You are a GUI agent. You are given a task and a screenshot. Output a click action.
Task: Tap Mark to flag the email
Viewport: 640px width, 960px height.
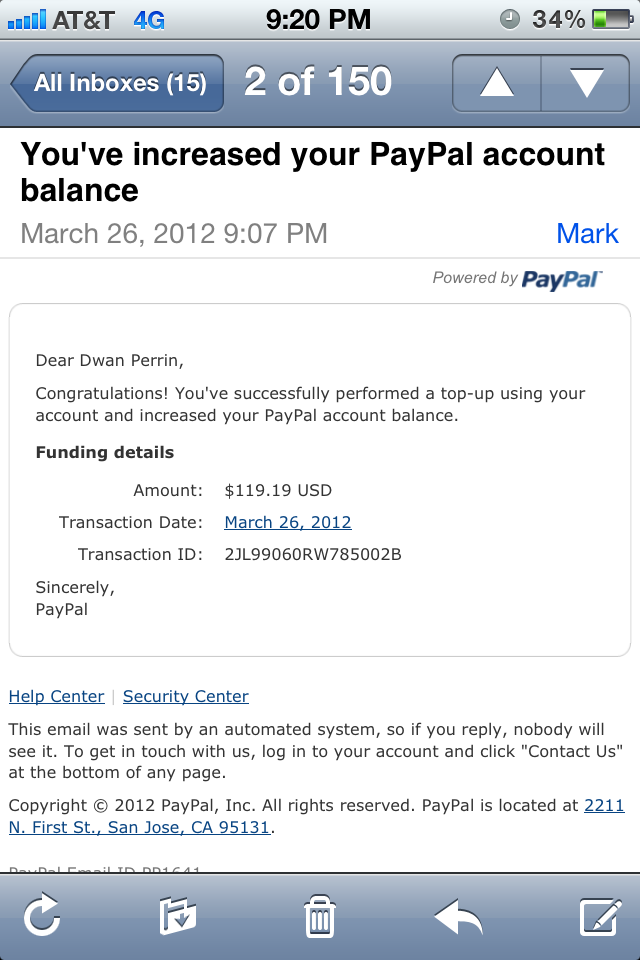coord(587,234)
